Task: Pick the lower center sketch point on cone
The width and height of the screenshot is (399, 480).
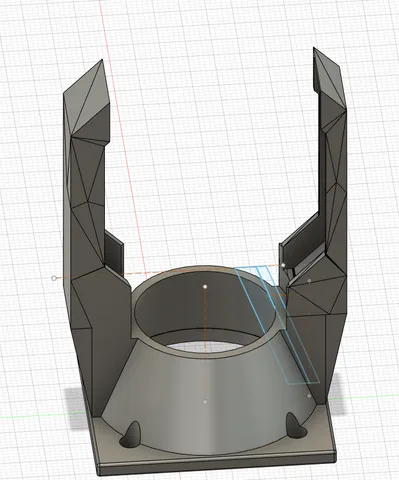Action: [x=205, y=402]
